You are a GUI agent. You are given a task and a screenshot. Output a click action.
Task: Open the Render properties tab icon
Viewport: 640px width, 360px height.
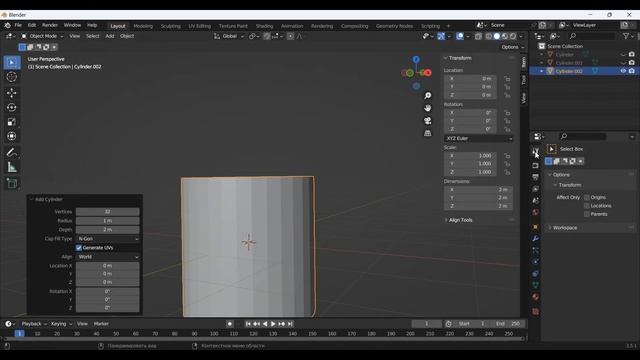pos(536,165)
